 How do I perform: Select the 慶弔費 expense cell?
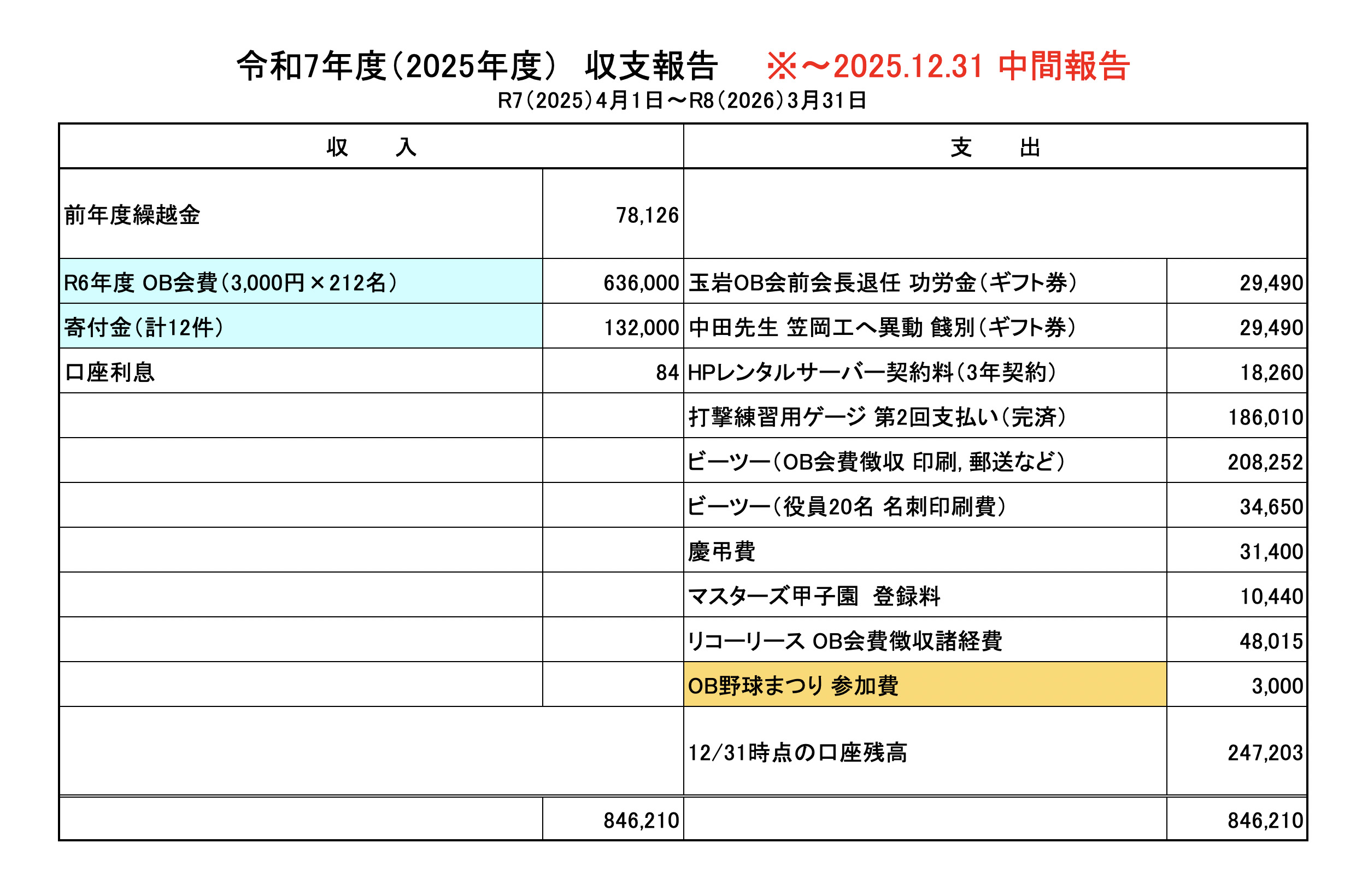pos(721,552)
